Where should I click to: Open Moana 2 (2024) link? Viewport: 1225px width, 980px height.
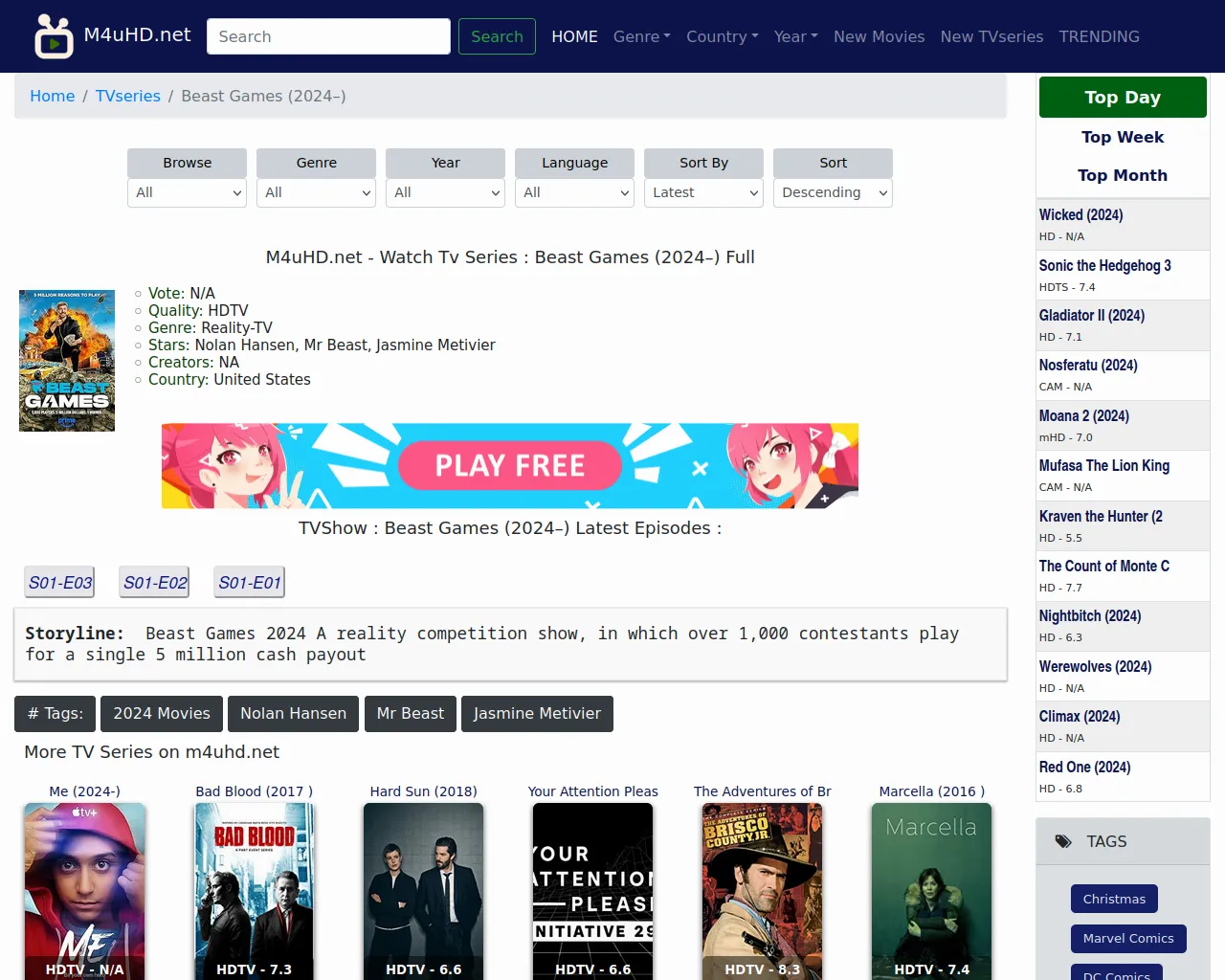tap(1084, 416)
